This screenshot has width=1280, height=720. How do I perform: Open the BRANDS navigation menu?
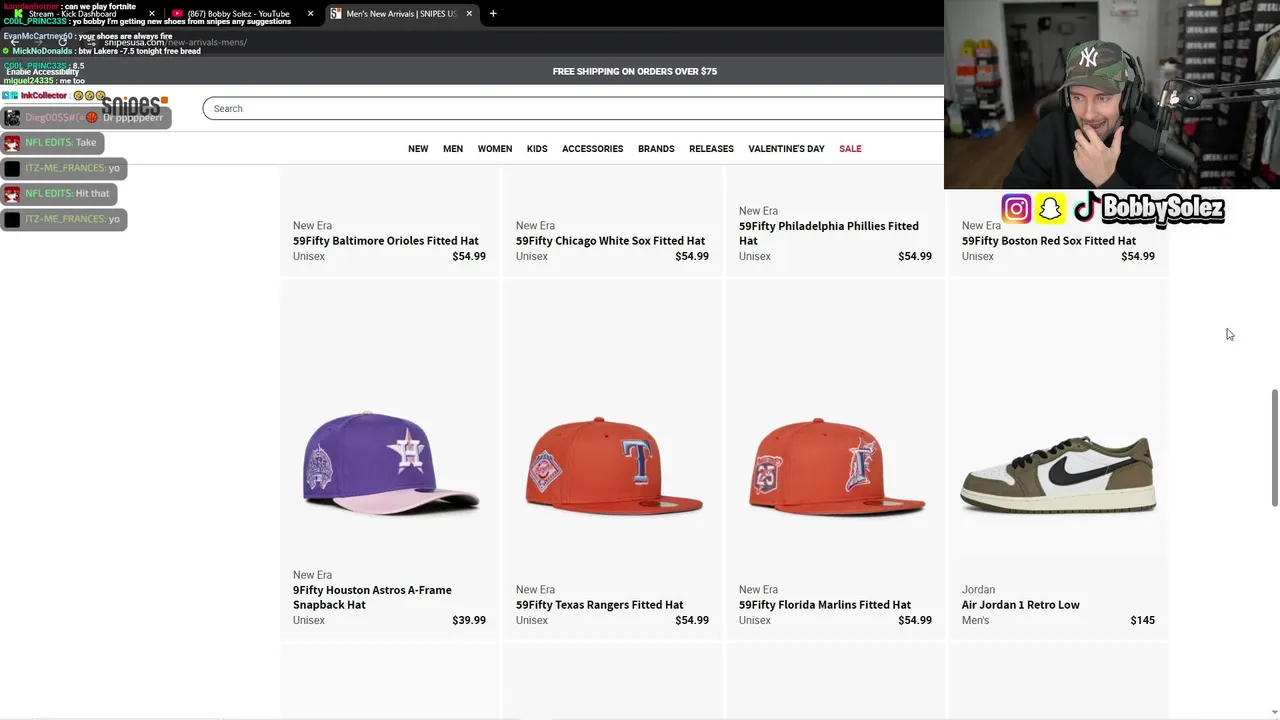point(656,149)
